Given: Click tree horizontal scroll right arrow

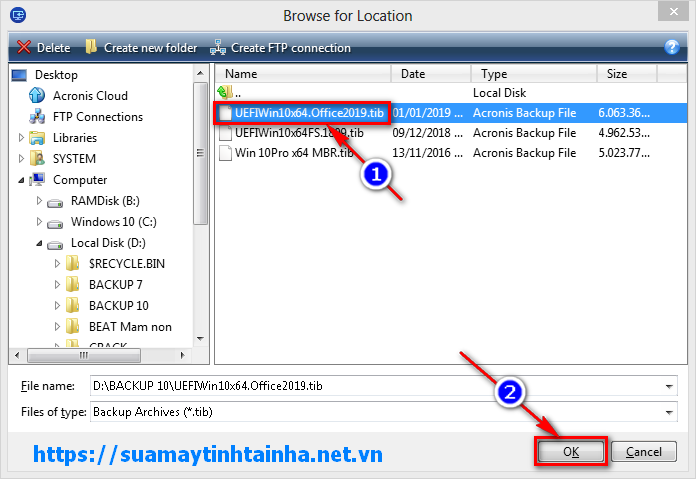Looking at the screenshot, I should (x=182, y=355).
